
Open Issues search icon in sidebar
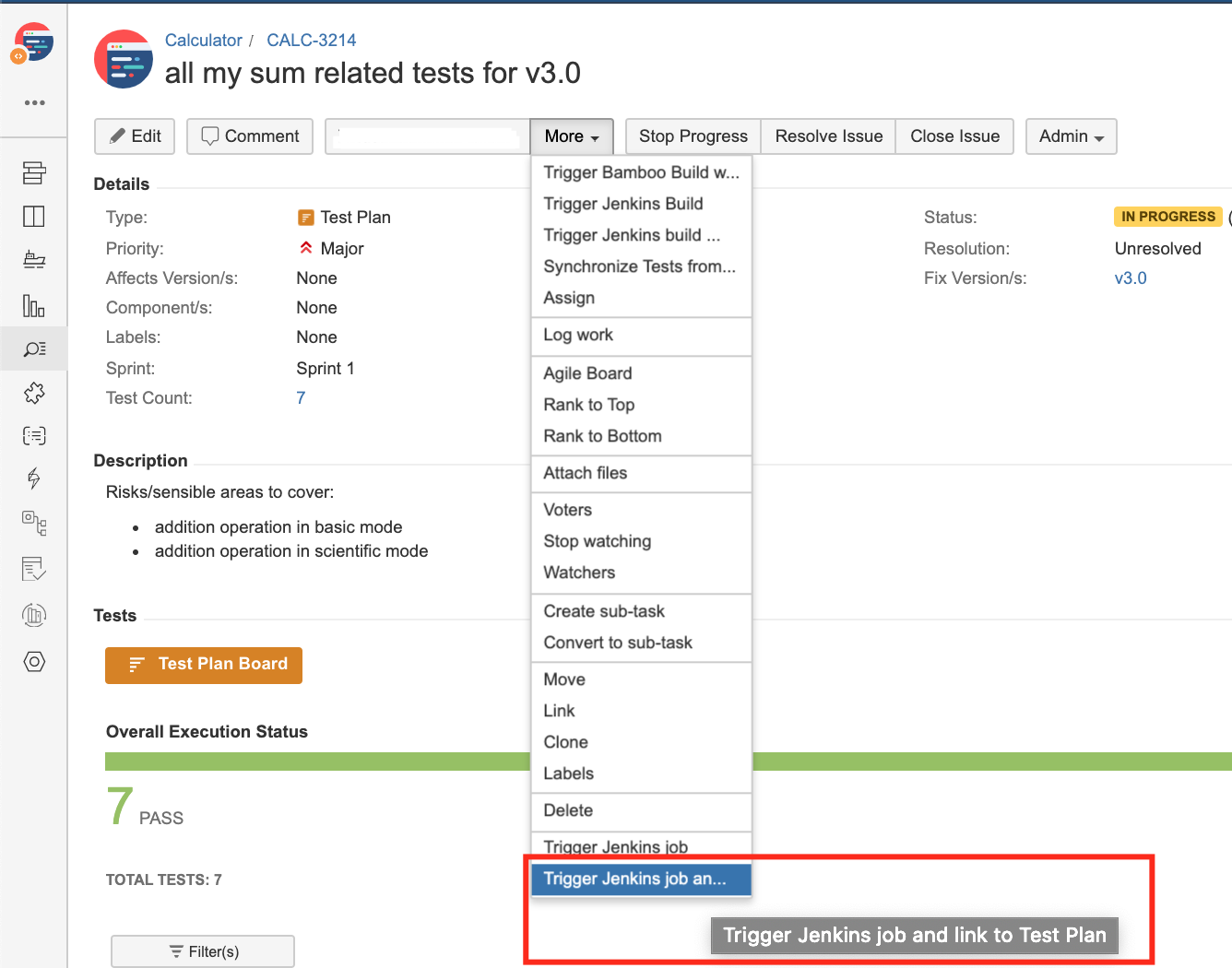point(34,348)
